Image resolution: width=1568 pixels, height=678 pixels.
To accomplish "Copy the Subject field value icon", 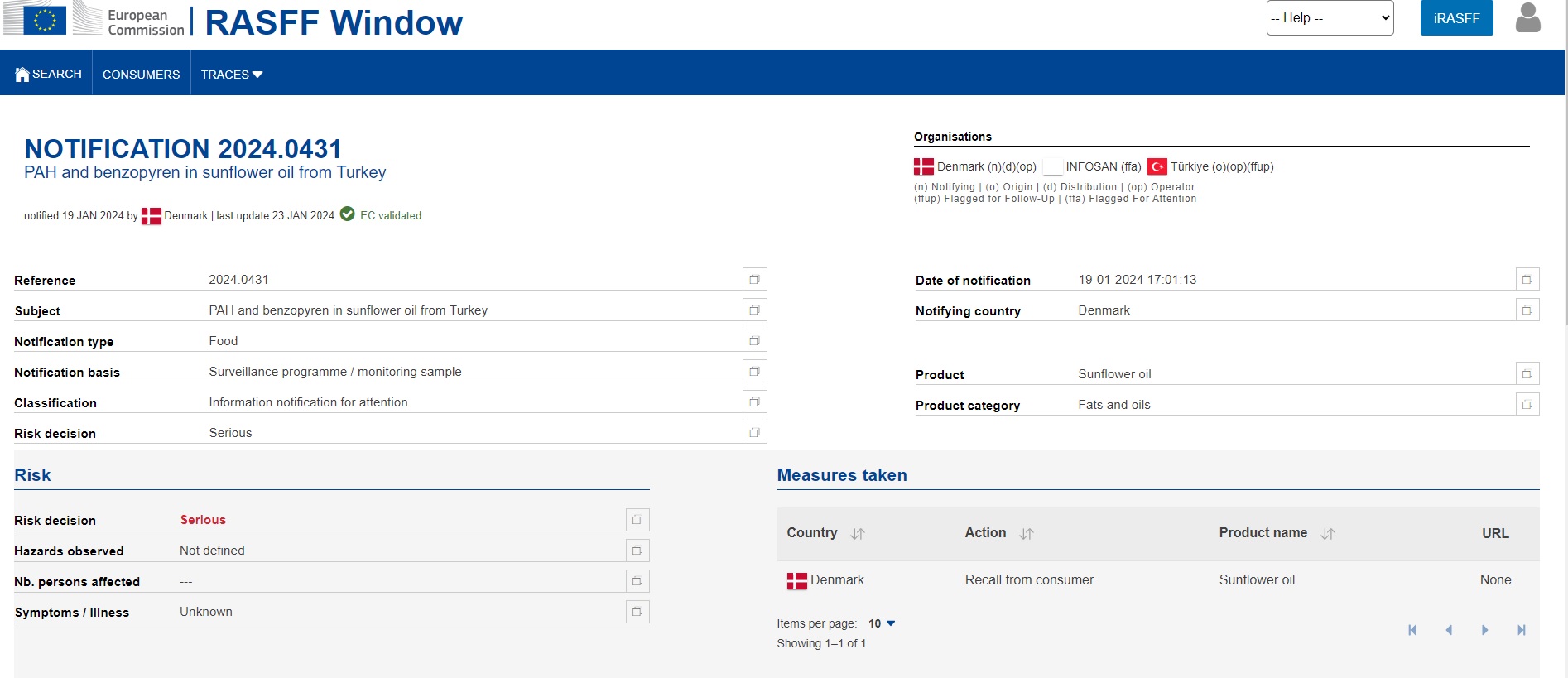I will (x=754, y=310).
